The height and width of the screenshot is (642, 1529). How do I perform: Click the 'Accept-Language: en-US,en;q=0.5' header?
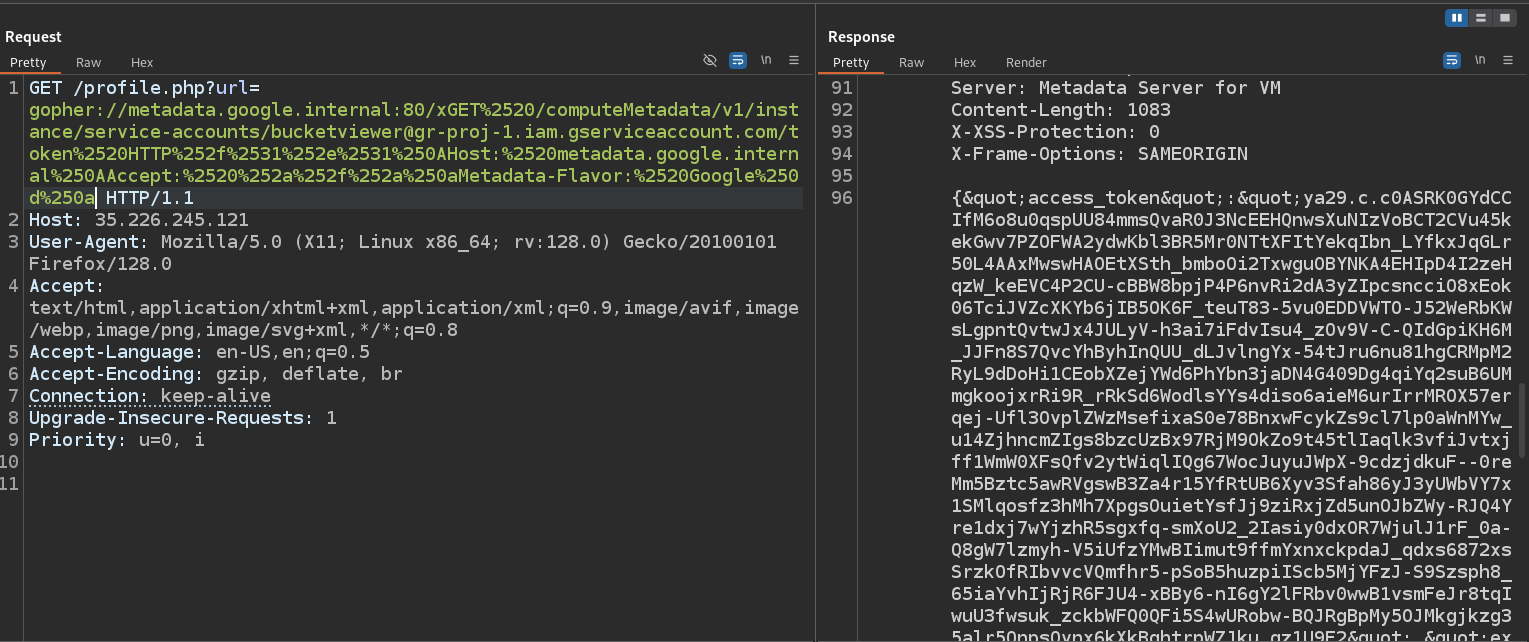pos(199,352)
